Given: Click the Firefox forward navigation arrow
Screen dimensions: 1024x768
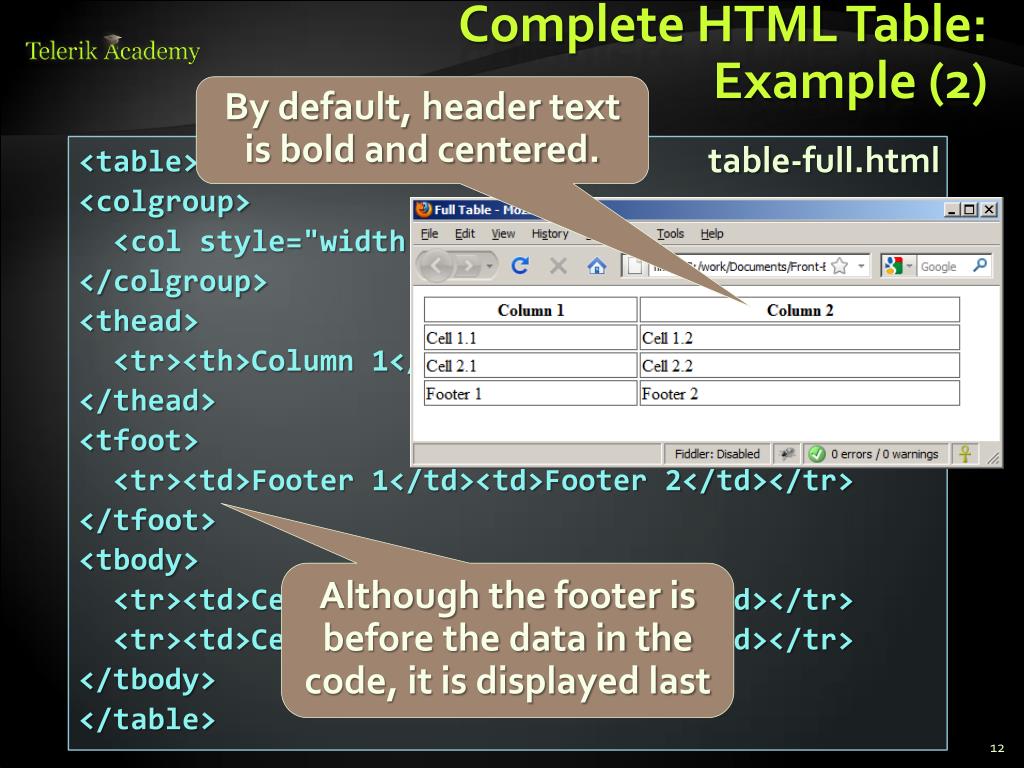Looking at the screenshot, I should tap(468, 266).
